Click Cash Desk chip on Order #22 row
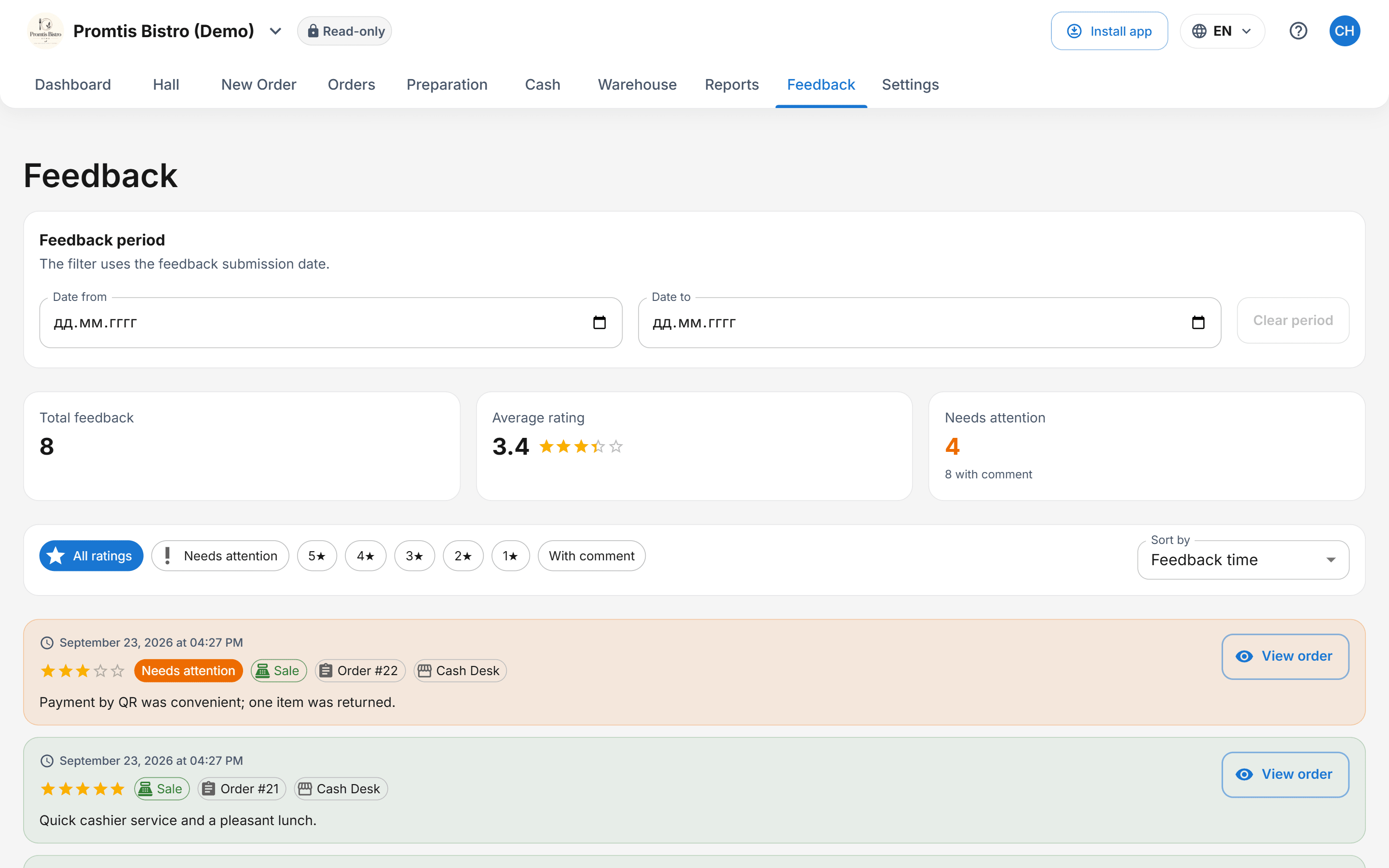Image resolution: width=1389 pixels, height=868 pixels. point(460,670)
